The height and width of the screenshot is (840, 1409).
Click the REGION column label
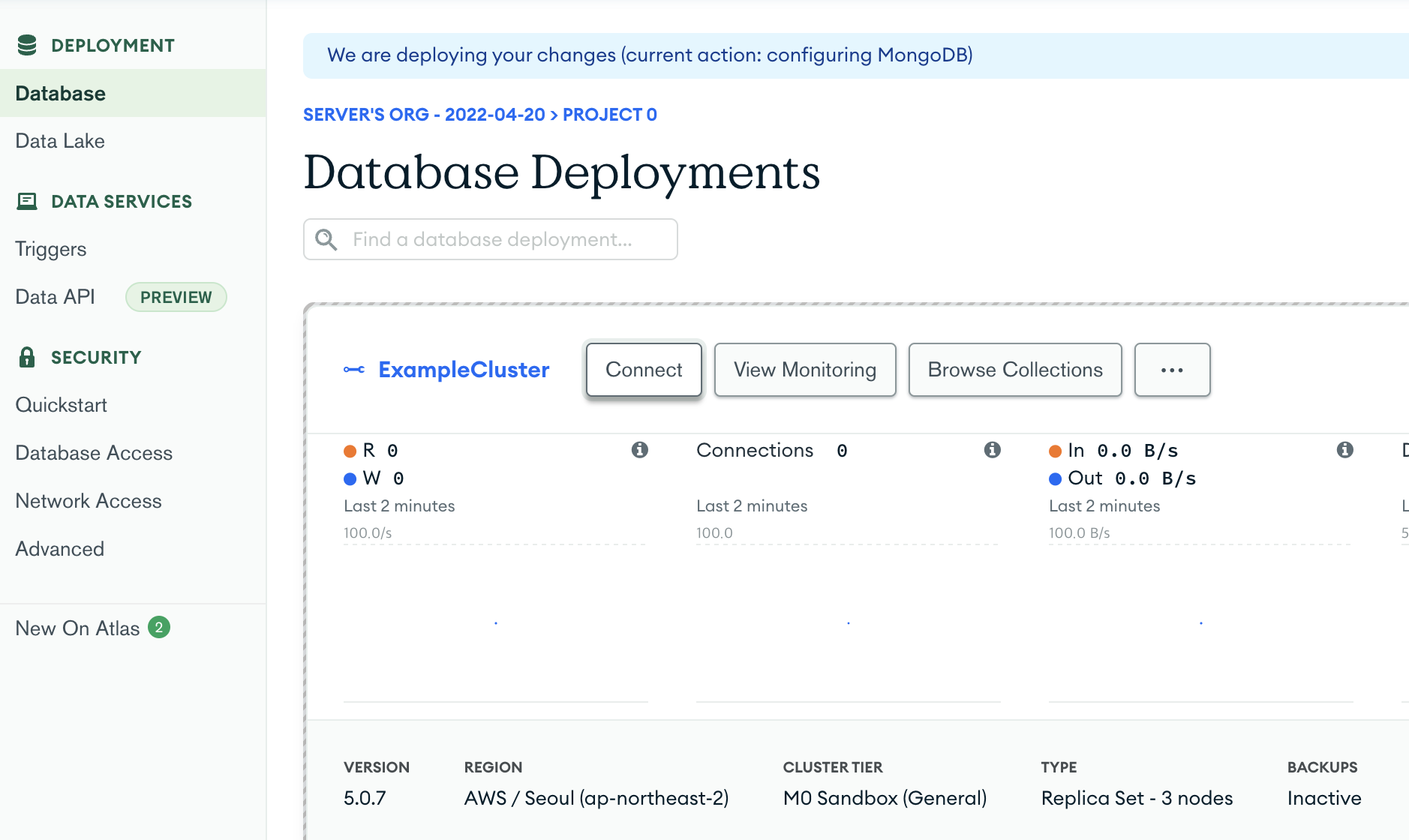493,767
